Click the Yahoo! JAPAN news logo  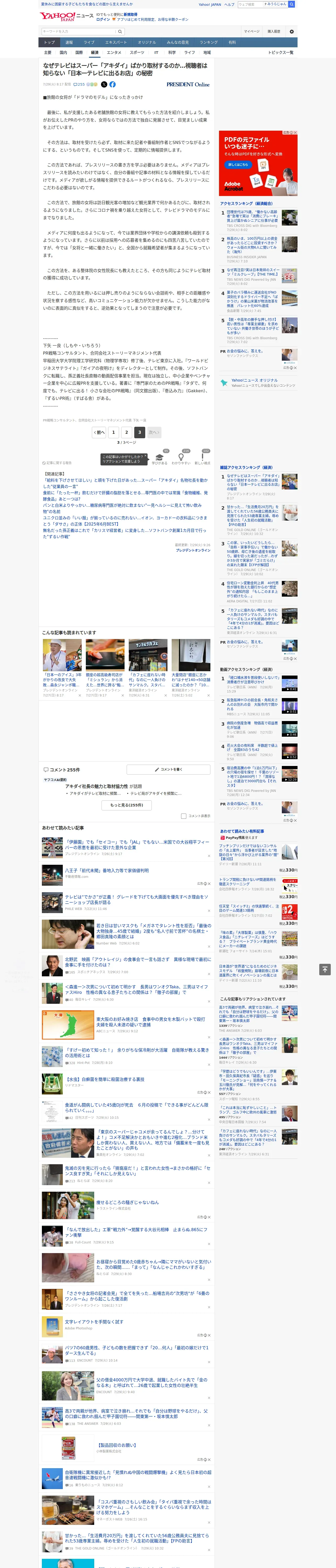pyautogui.click(x=66, y=16)
